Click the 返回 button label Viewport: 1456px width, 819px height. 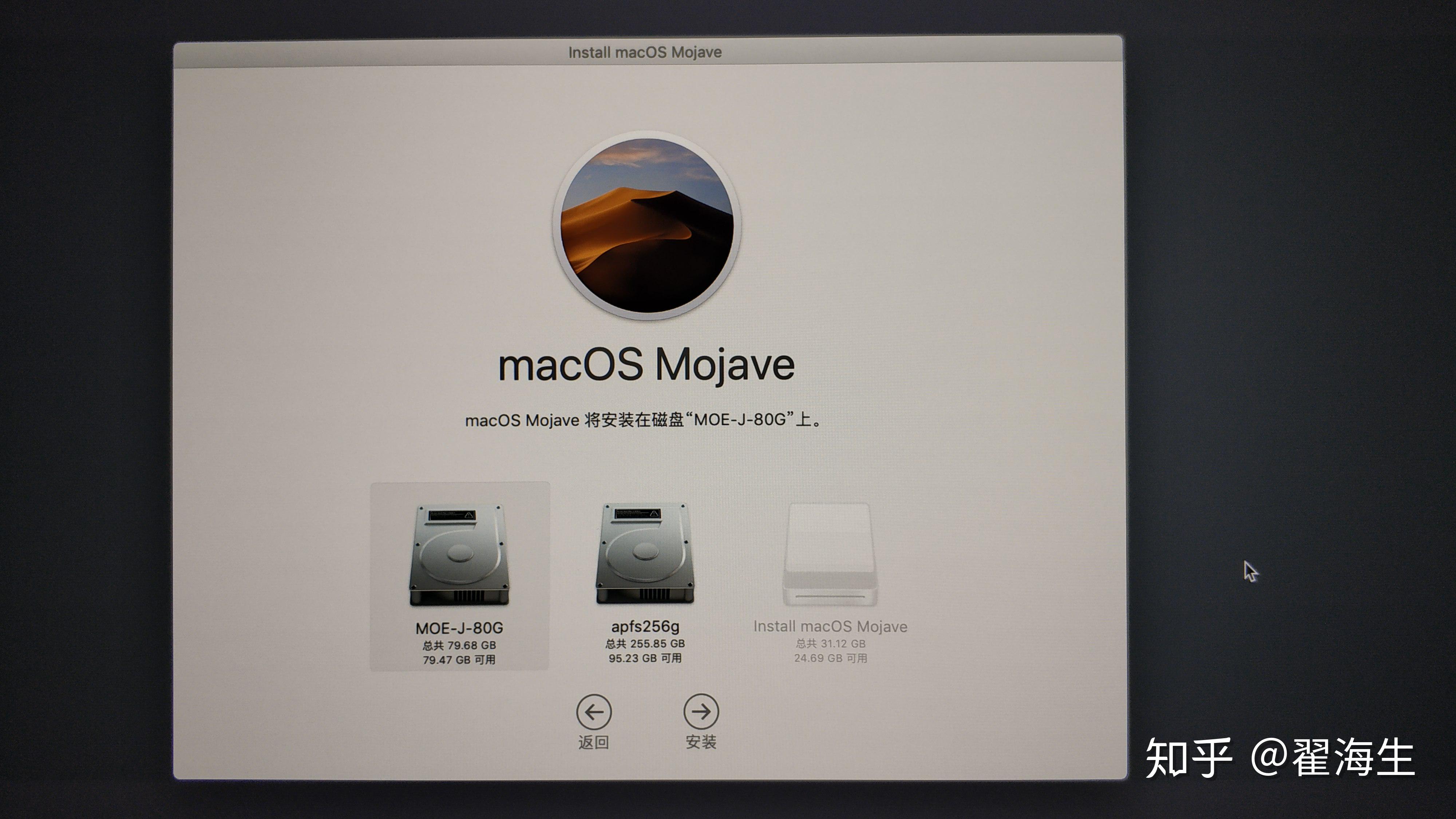pyautogui.click(x=593, y=742)
